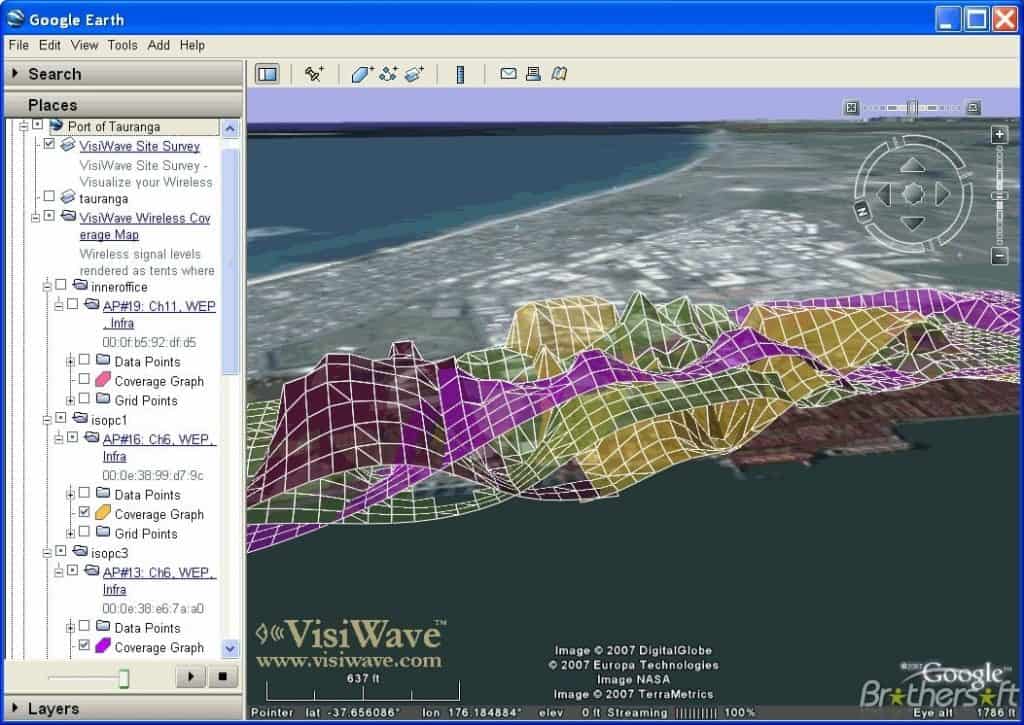Uncheck the VisiWave Site Survey checkbox
1024x725 pixels.
pos(49,143)
